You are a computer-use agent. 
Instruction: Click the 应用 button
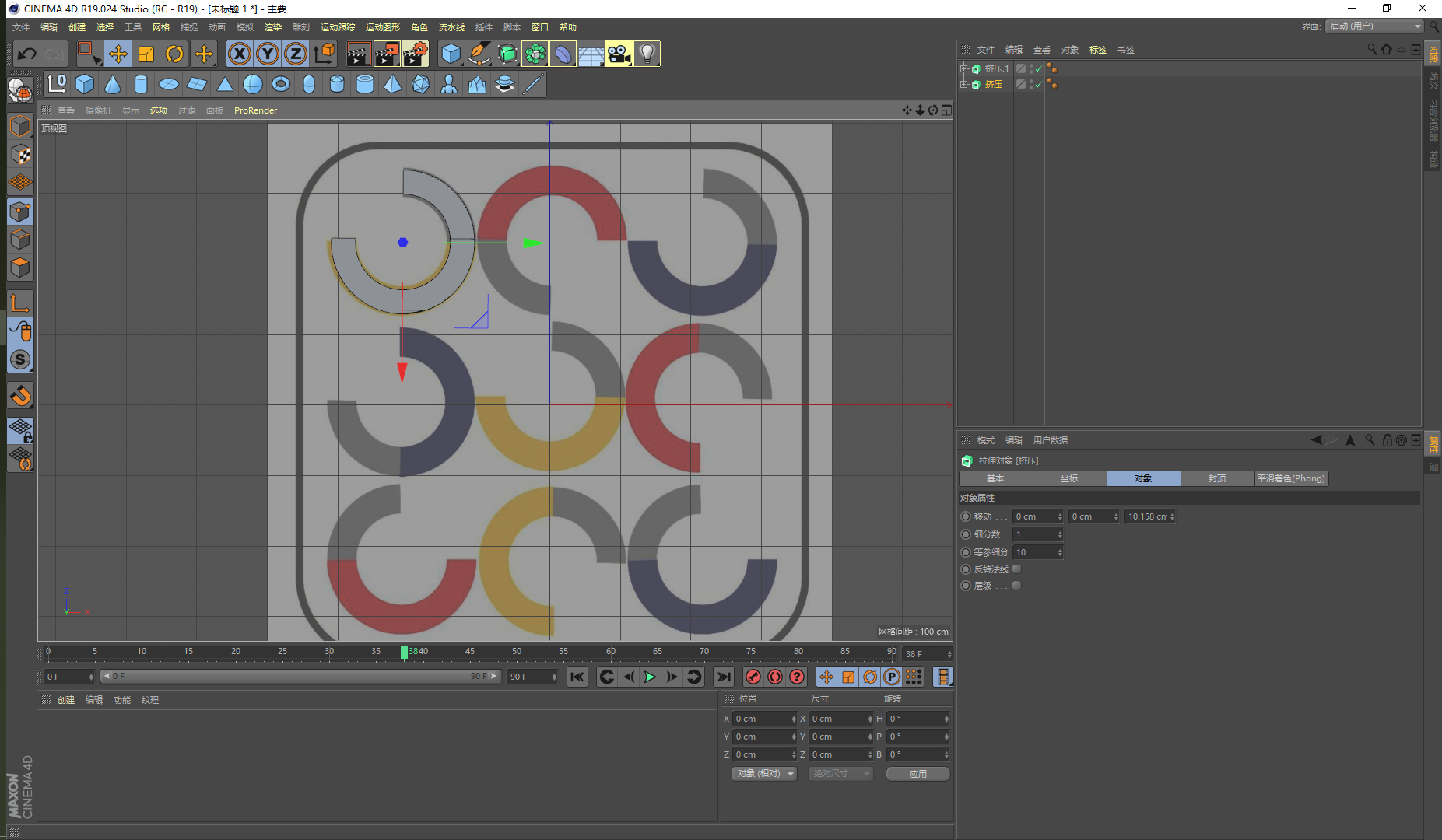[918, 774]
